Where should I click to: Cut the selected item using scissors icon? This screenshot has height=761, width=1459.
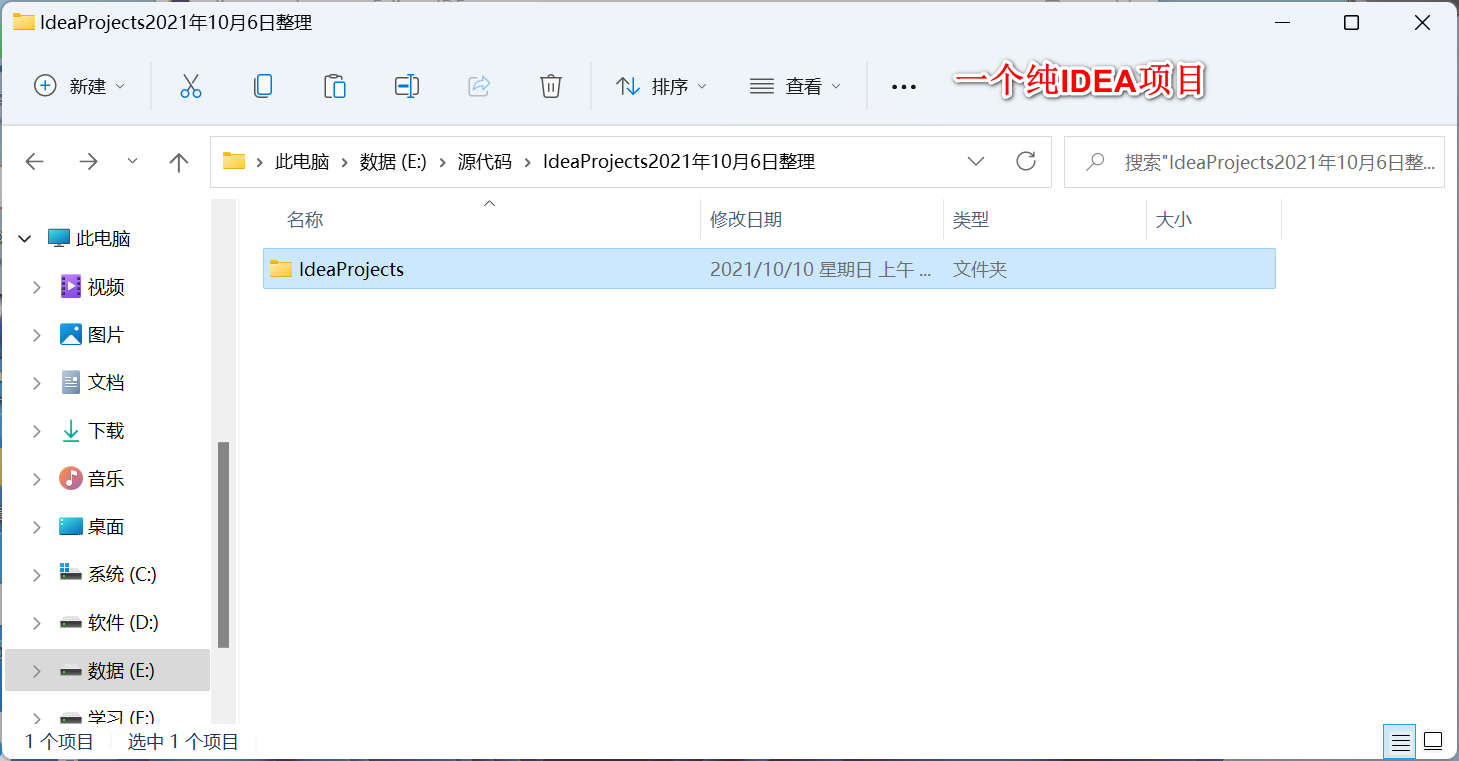click(190, 86)
